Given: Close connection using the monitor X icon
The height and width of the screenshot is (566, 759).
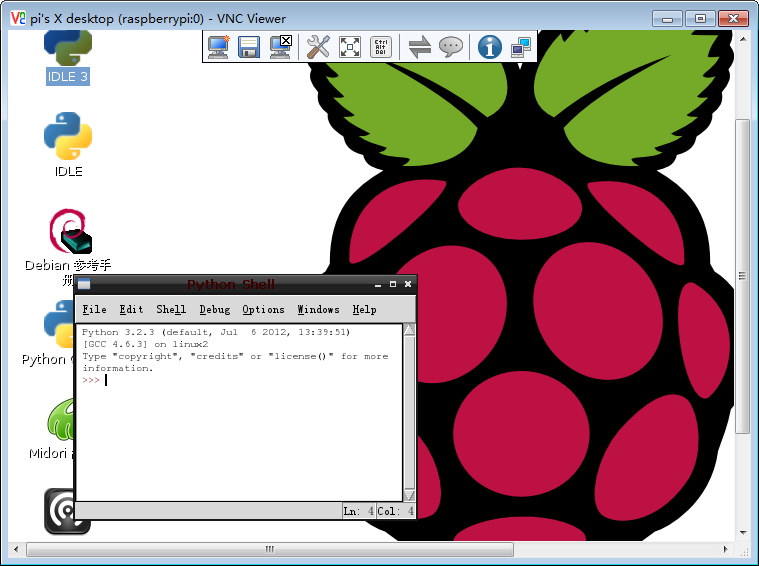Looking at the screenshot, I should click(280, 47).
